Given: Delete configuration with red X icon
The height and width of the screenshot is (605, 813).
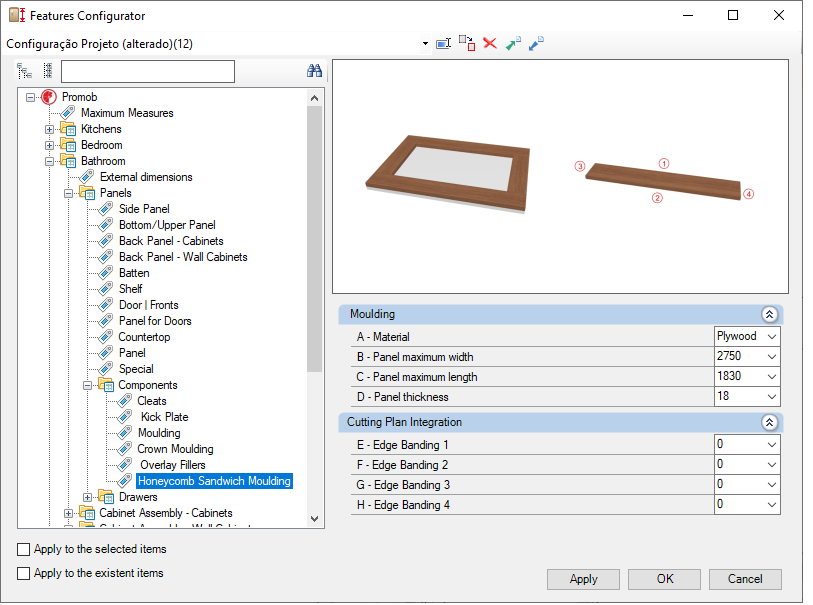Looking at the screenshot, I should click(490, 43).
